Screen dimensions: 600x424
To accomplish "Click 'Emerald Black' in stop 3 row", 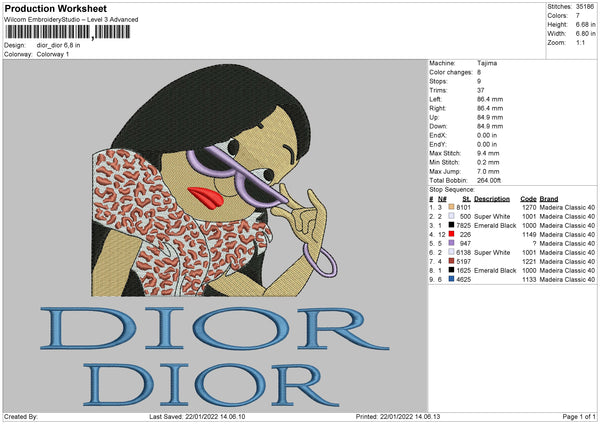I will tap(495, 225).
